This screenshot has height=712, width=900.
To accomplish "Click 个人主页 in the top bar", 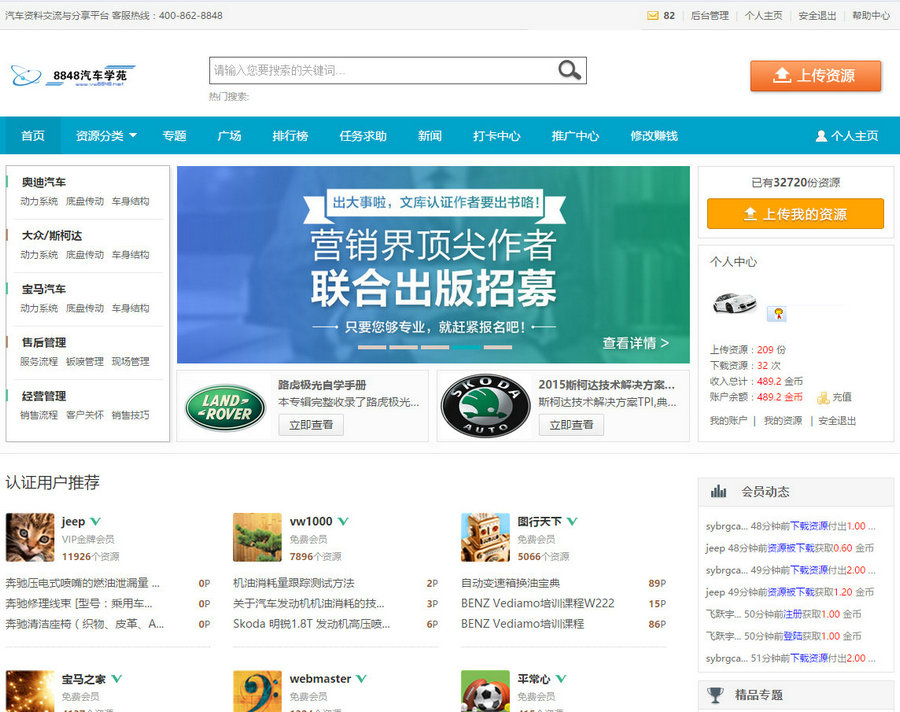I will [x=763, y=16].
